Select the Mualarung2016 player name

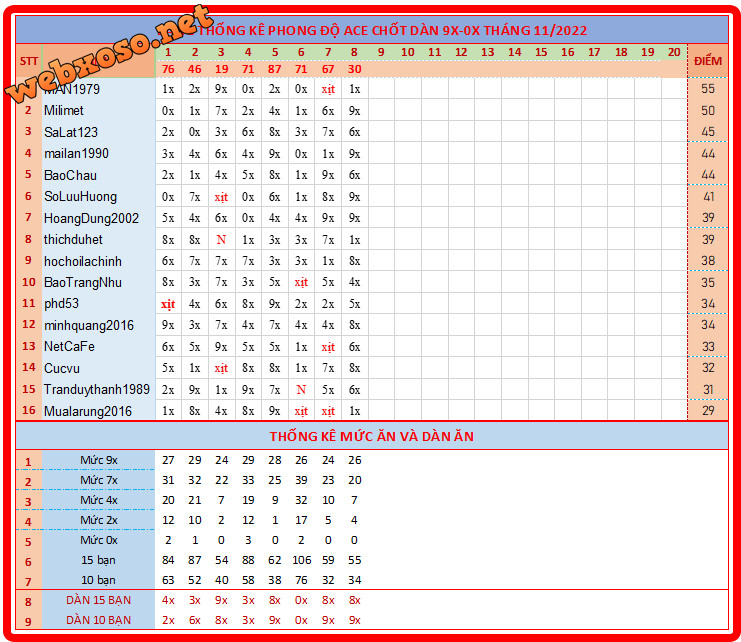tap(87, 411)
